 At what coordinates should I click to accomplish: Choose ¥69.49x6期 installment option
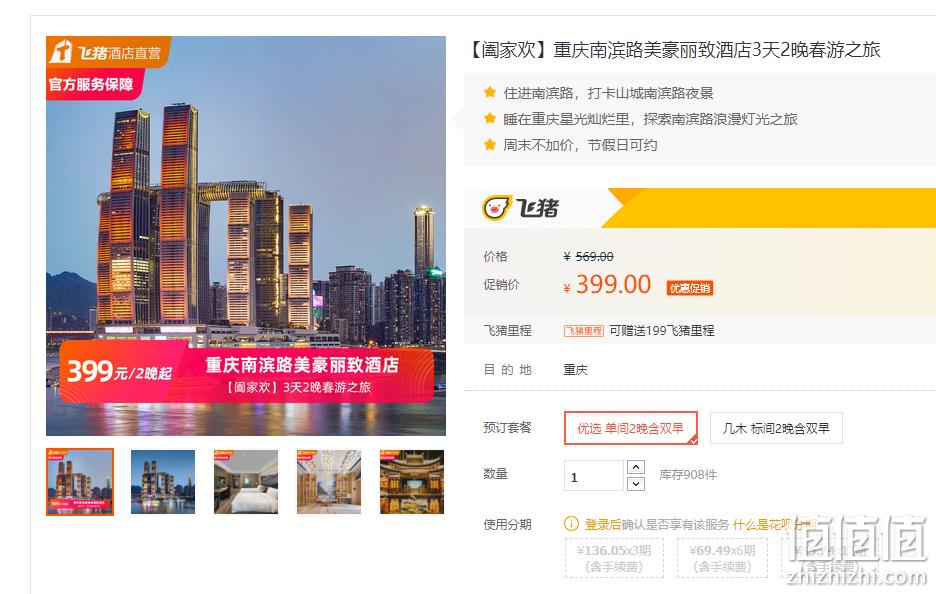(x=722, y=558)
